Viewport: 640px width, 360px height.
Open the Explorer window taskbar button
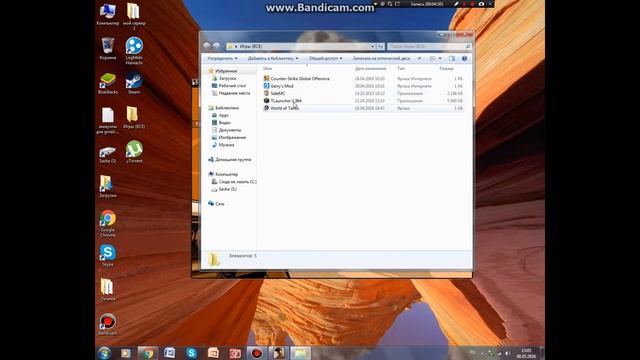click(300, 353)
